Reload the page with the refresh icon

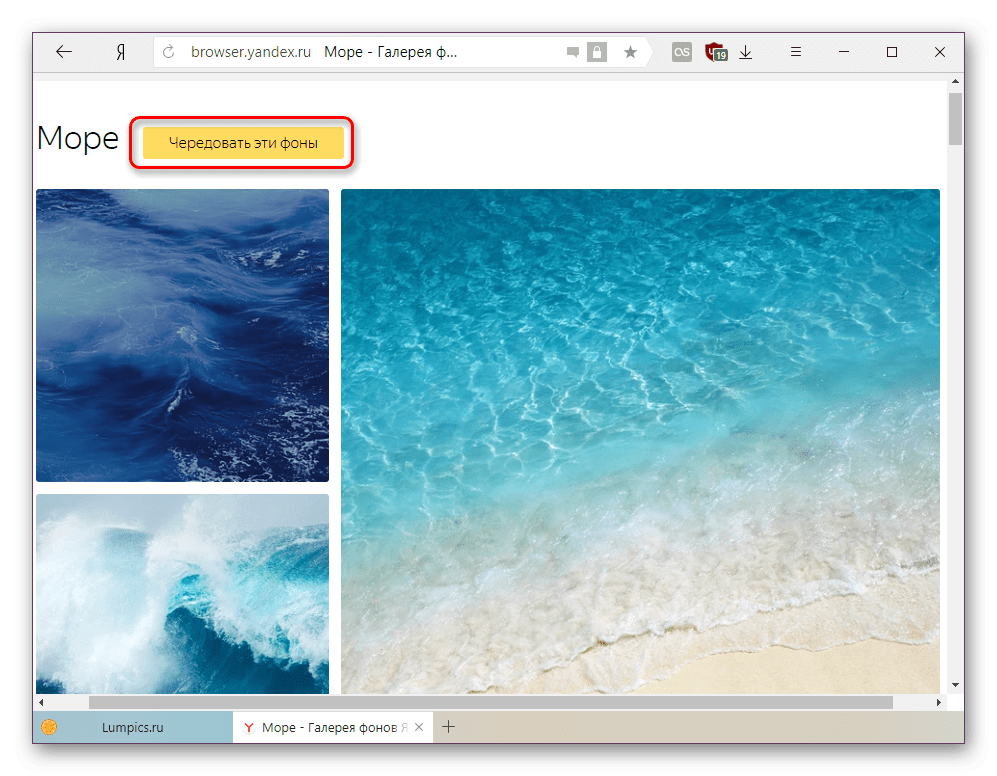click(169, 53)
